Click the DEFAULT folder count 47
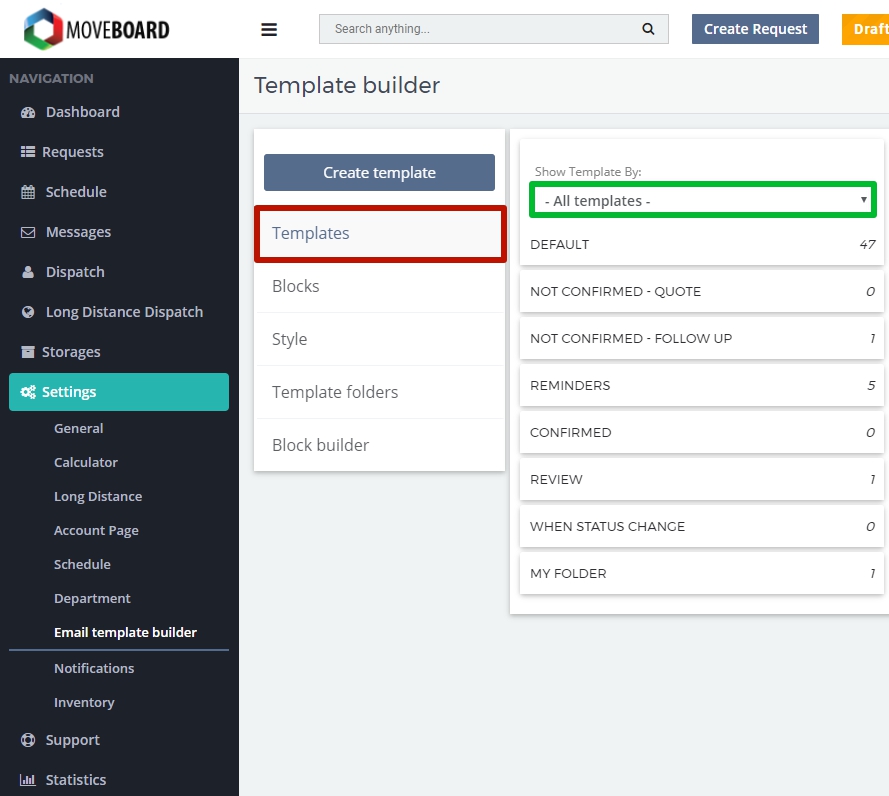889x796 pixels. click(867, 244)
